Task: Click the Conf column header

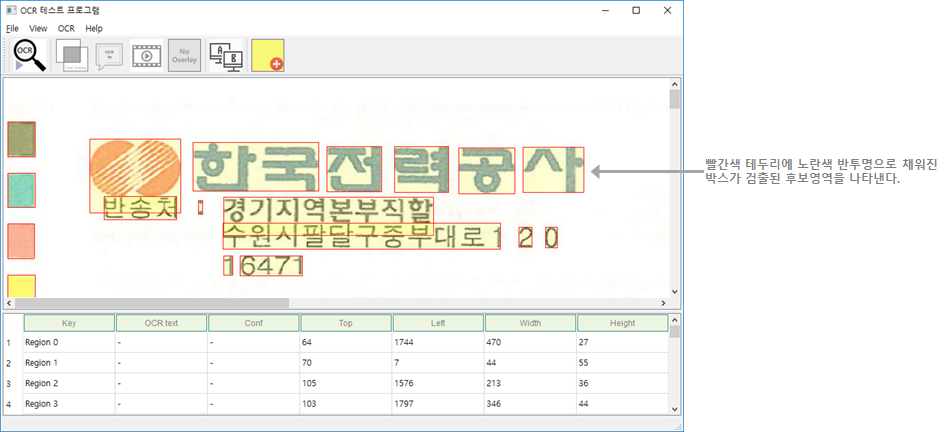Action: (253, 323)
